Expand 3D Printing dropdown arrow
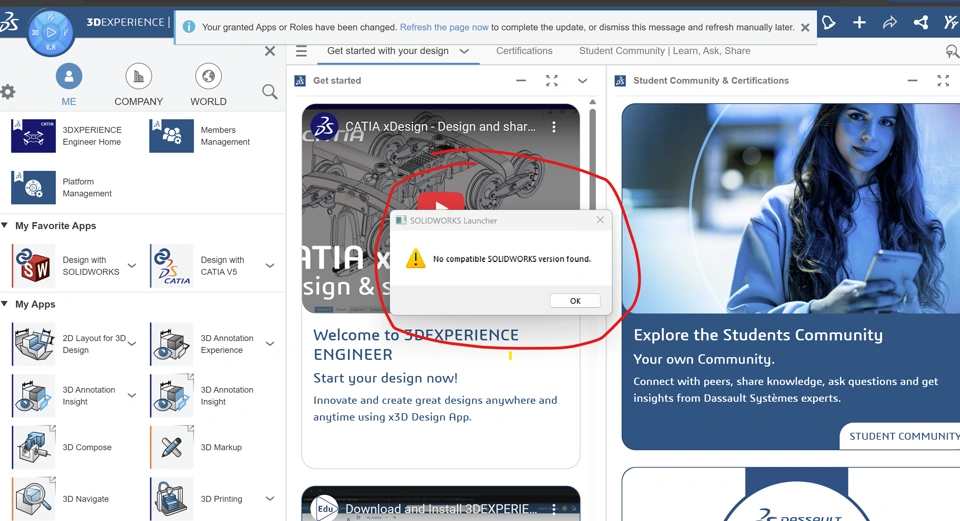This screenshot has height=521, width=960. (x=270, y=498)
